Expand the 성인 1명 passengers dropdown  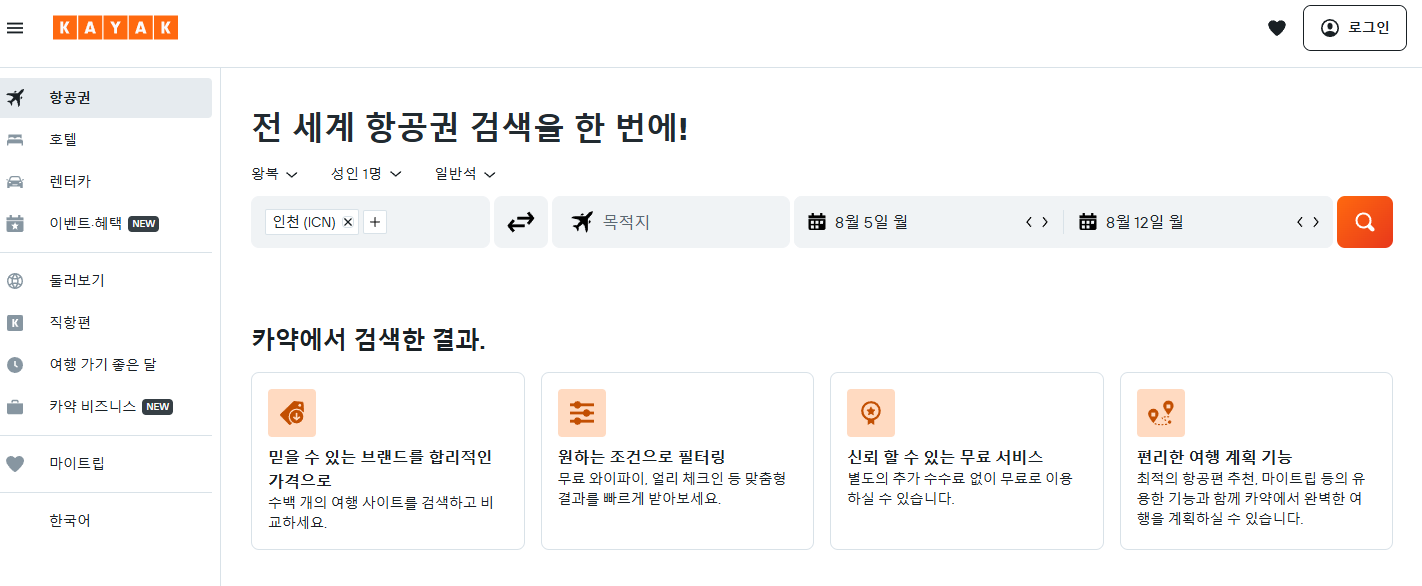tap(364, 173)
